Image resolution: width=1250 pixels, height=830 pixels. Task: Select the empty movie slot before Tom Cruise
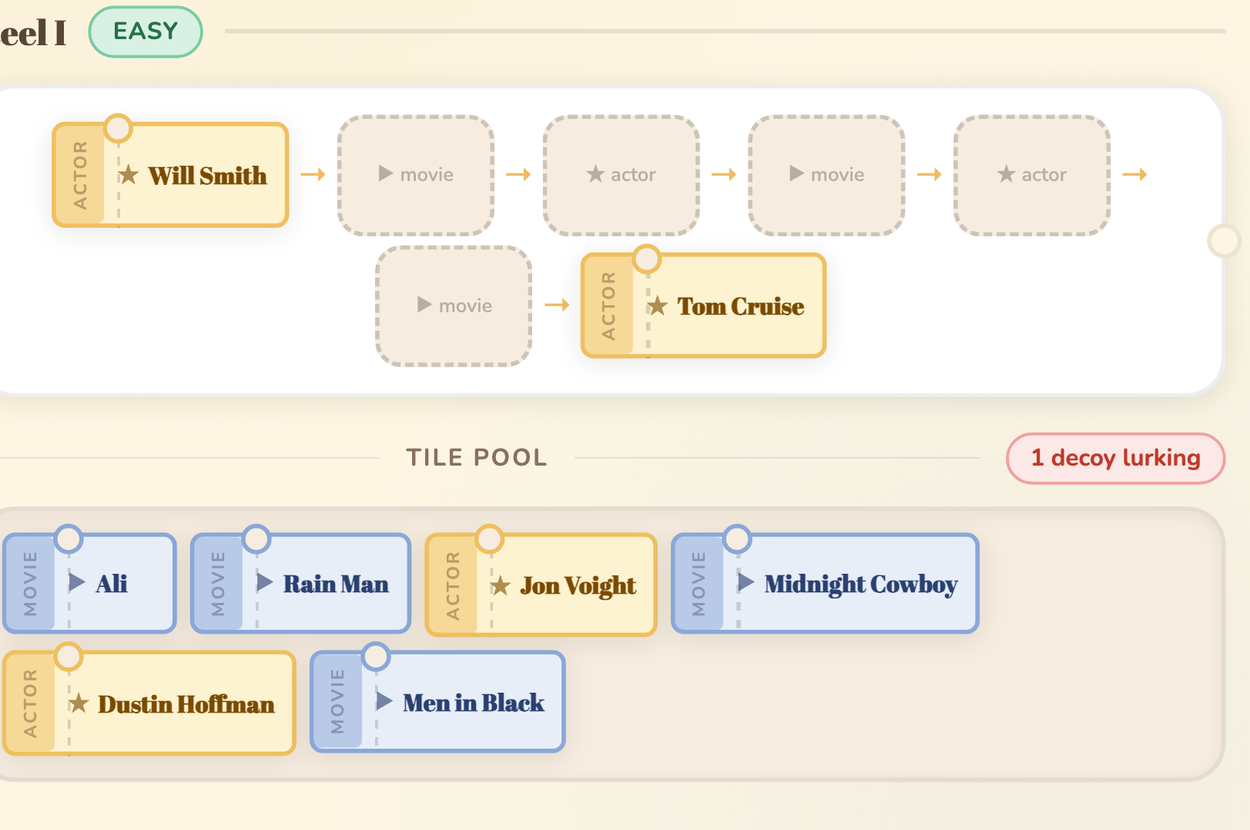[453, 306]
